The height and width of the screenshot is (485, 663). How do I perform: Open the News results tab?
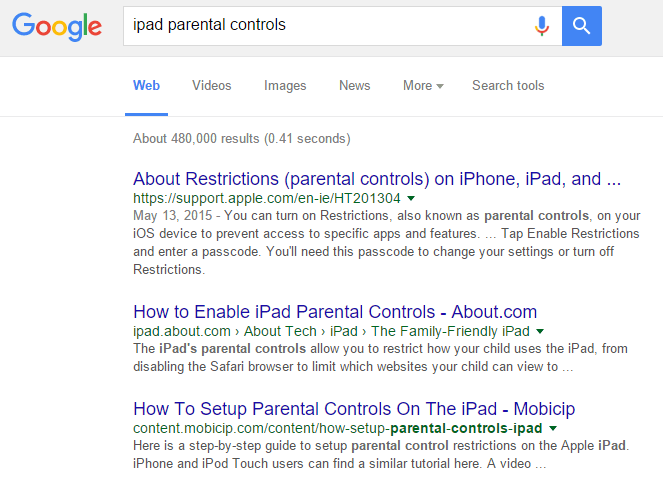(354, 85)
